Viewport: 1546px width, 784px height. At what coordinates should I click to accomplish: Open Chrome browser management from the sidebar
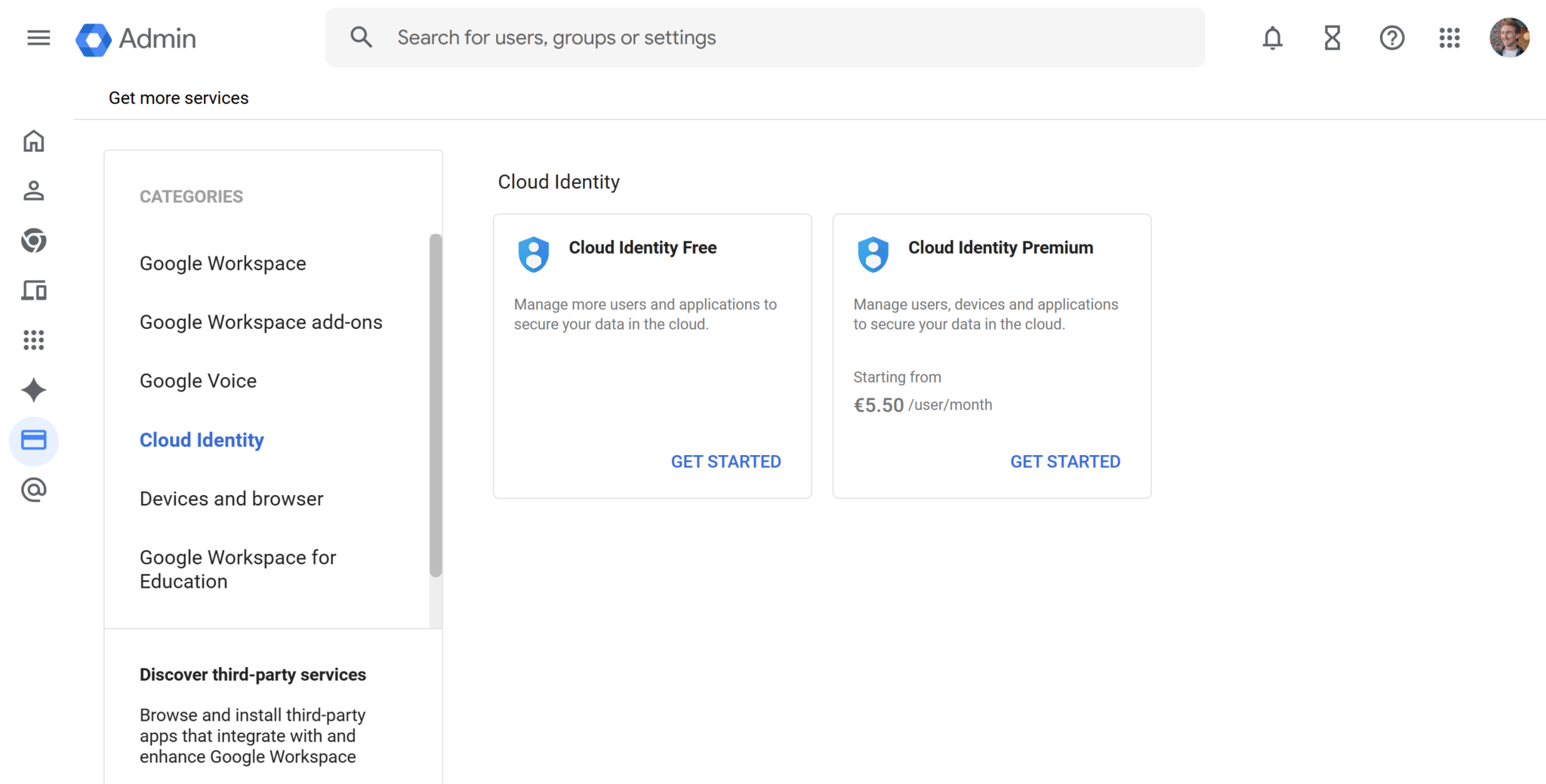coord(34,241)
